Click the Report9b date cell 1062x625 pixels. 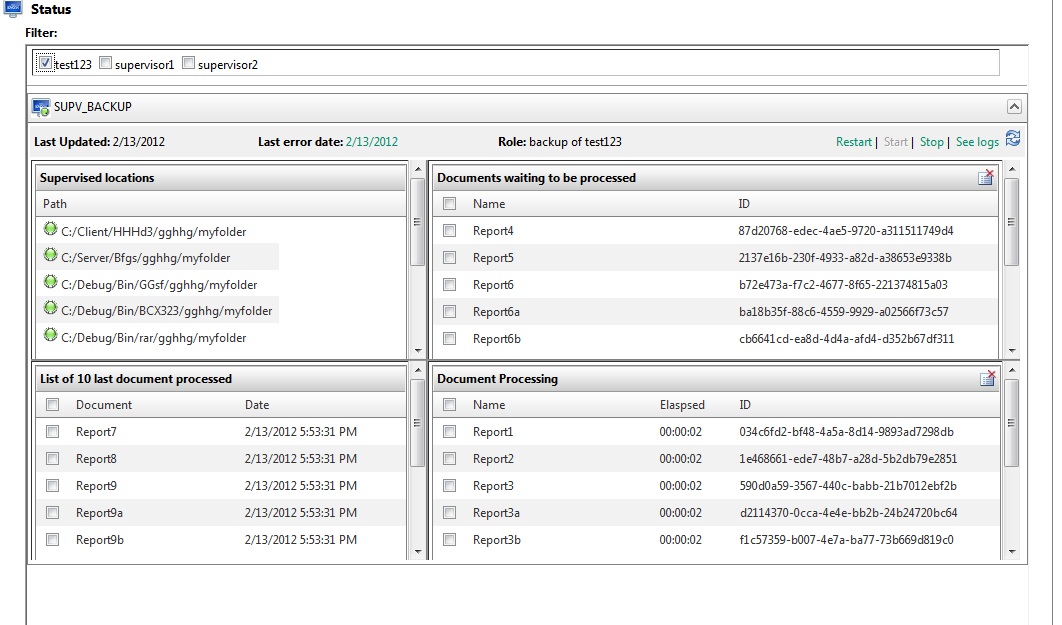[301, 540]
